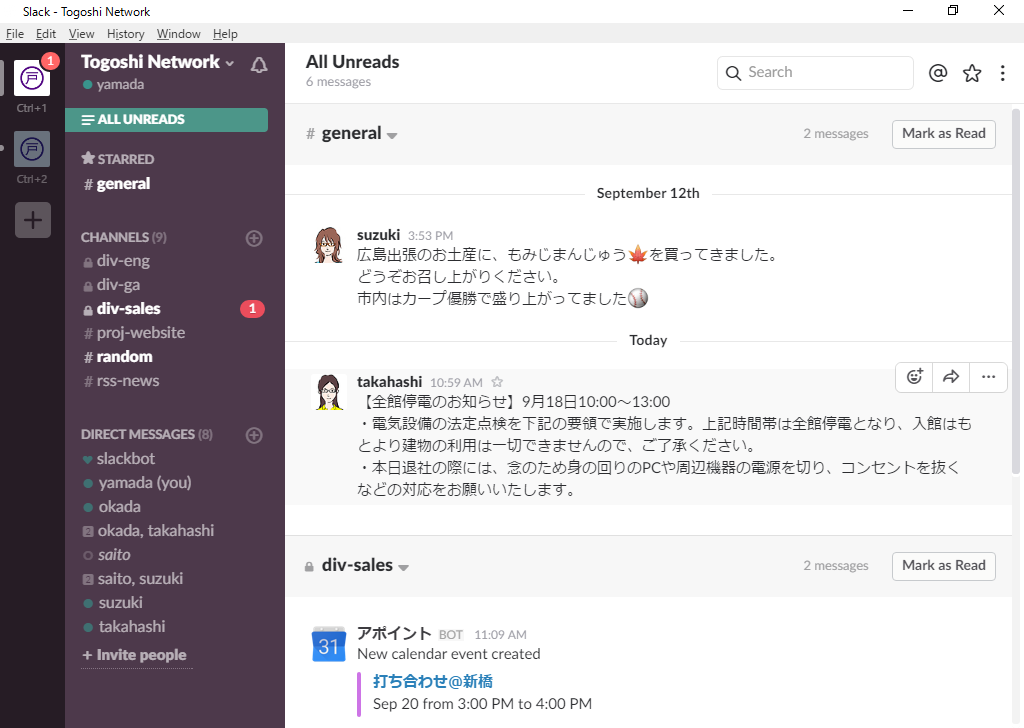
Task: Add a reaction to takahashi's message
Action: coord(914,376)
